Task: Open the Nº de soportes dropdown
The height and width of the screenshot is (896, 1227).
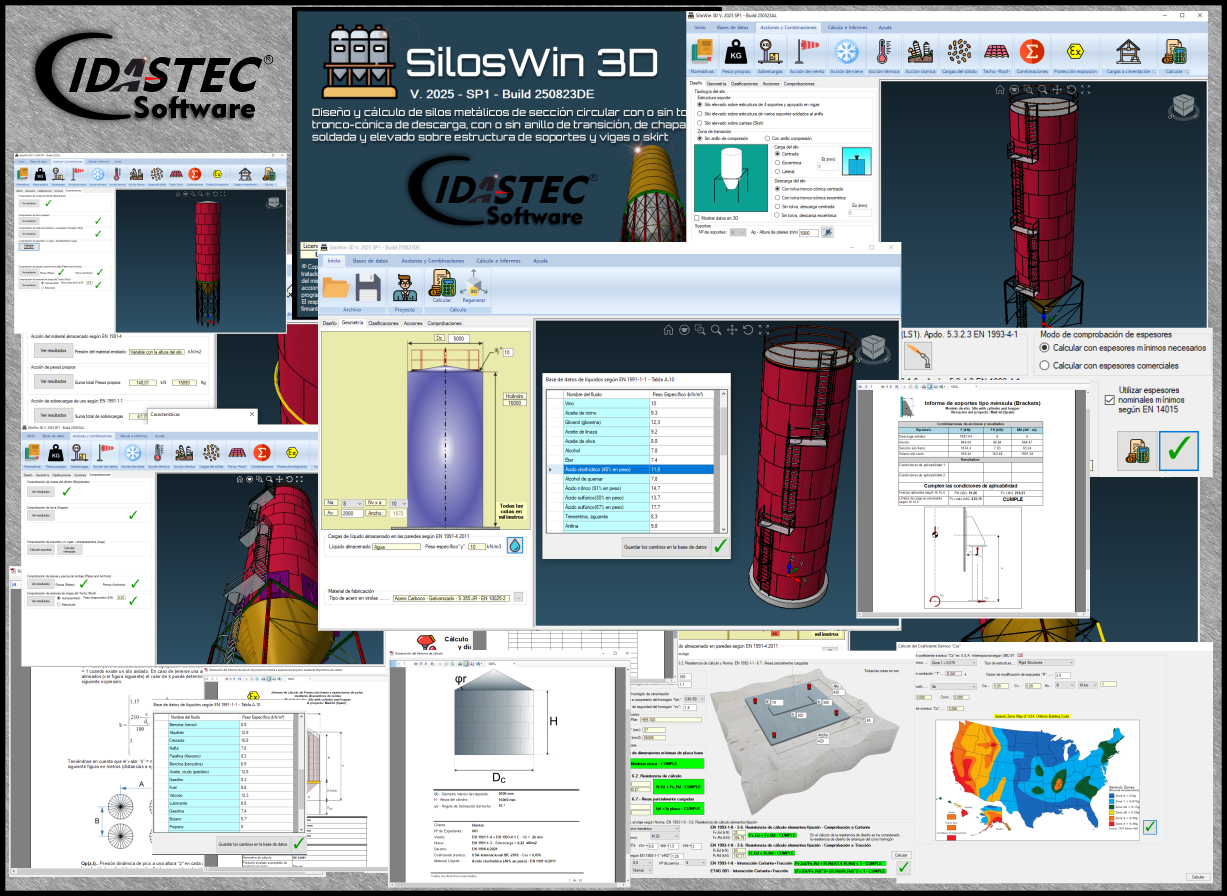Action: [740, 232]
